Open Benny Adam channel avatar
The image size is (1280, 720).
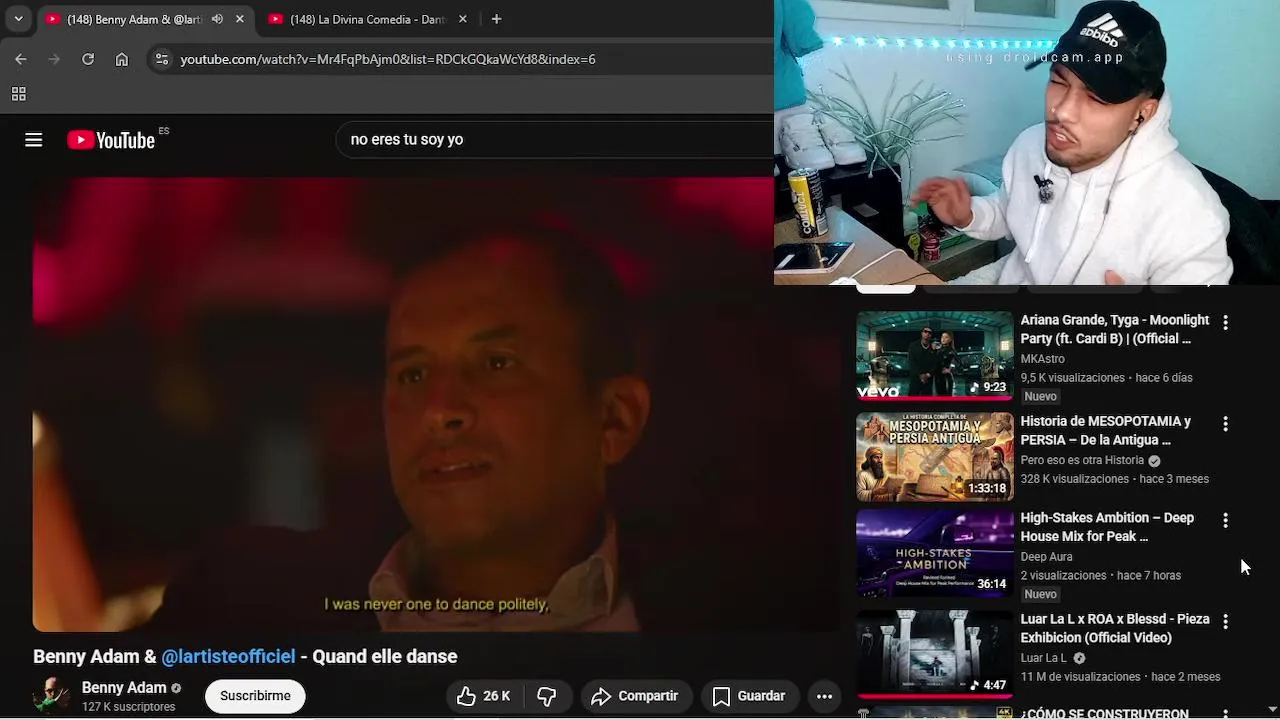(52, 696)
